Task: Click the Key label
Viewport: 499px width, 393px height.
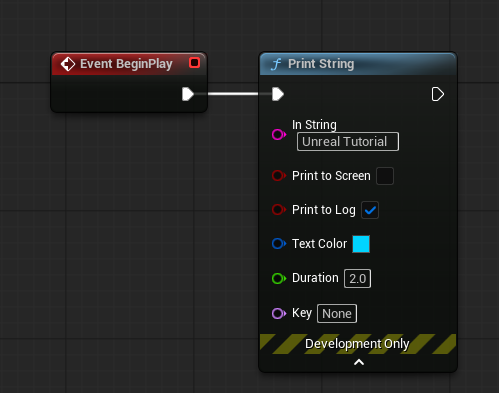Action: click(x=302, y=313)
